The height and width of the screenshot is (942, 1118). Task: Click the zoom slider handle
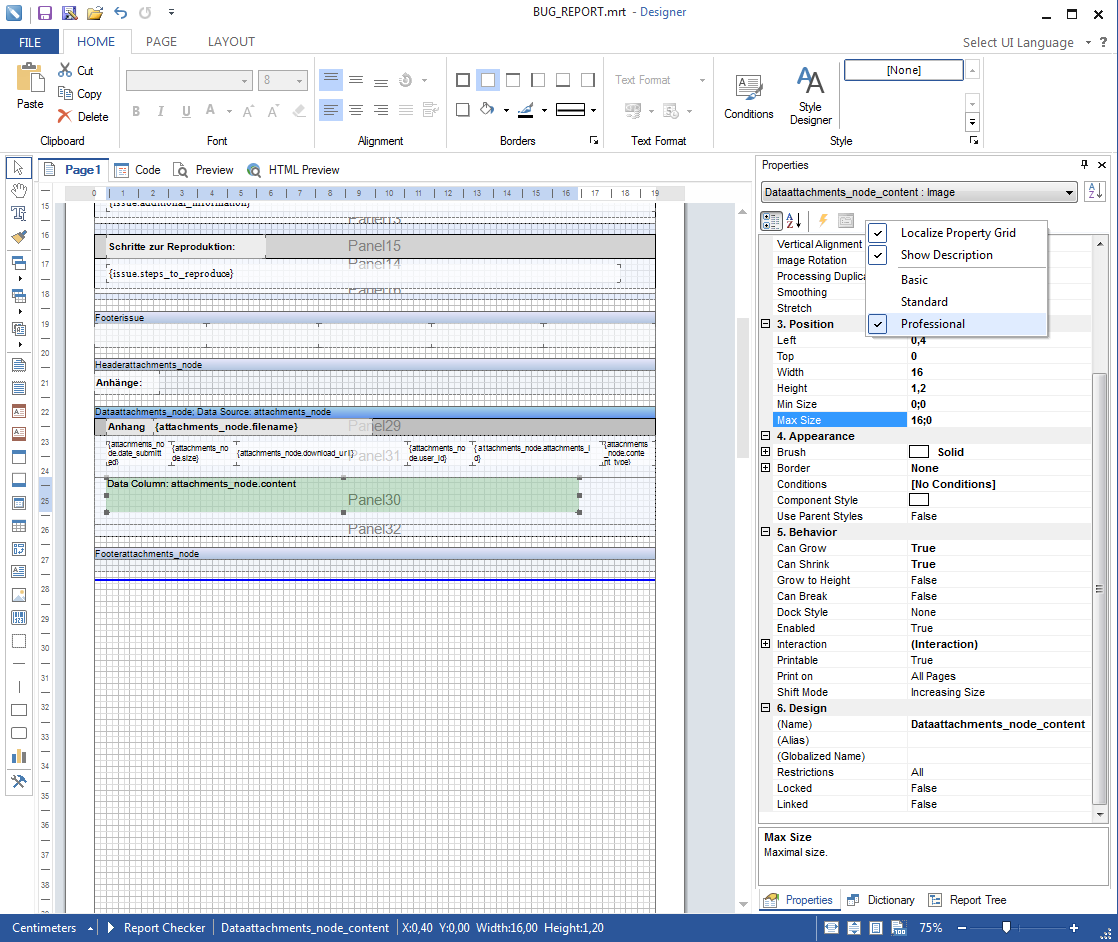pos(1006,928)
